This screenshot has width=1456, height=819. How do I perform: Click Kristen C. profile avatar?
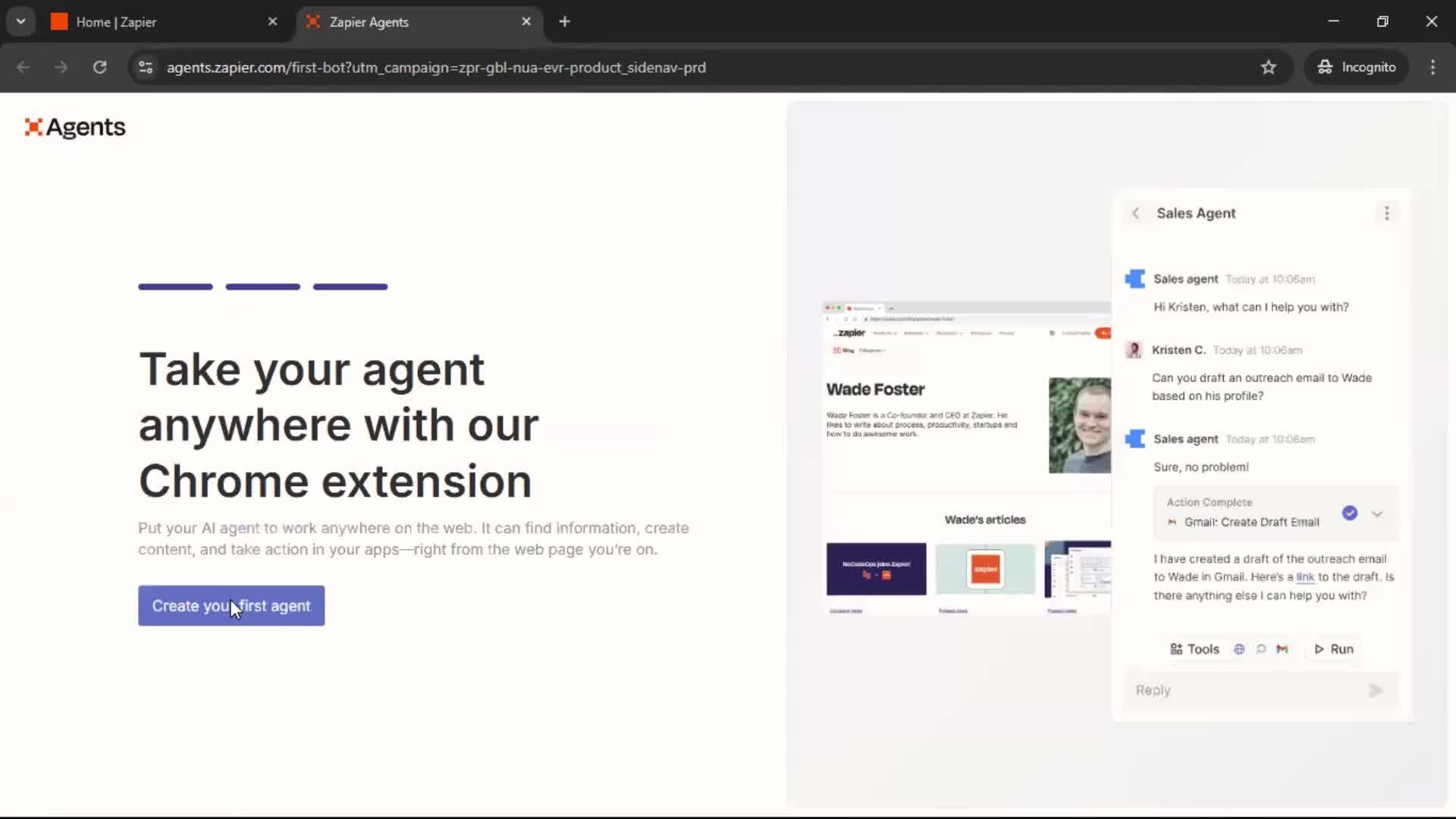click(1134, 350)
